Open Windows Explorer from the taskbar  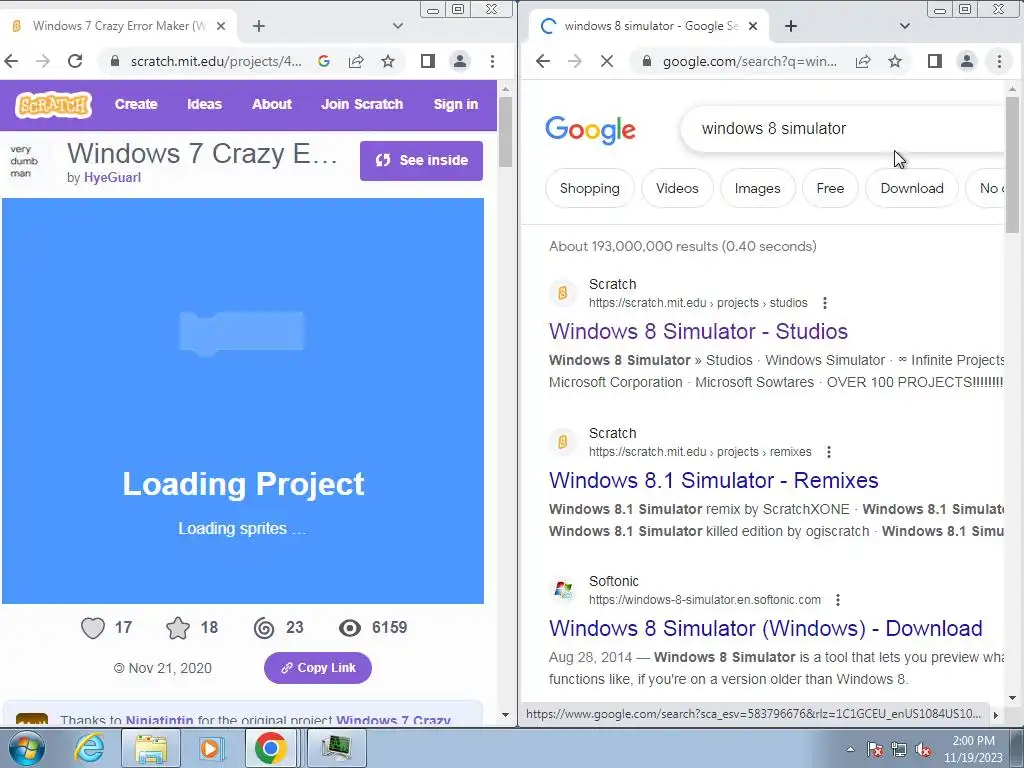(x=150, y=748)
